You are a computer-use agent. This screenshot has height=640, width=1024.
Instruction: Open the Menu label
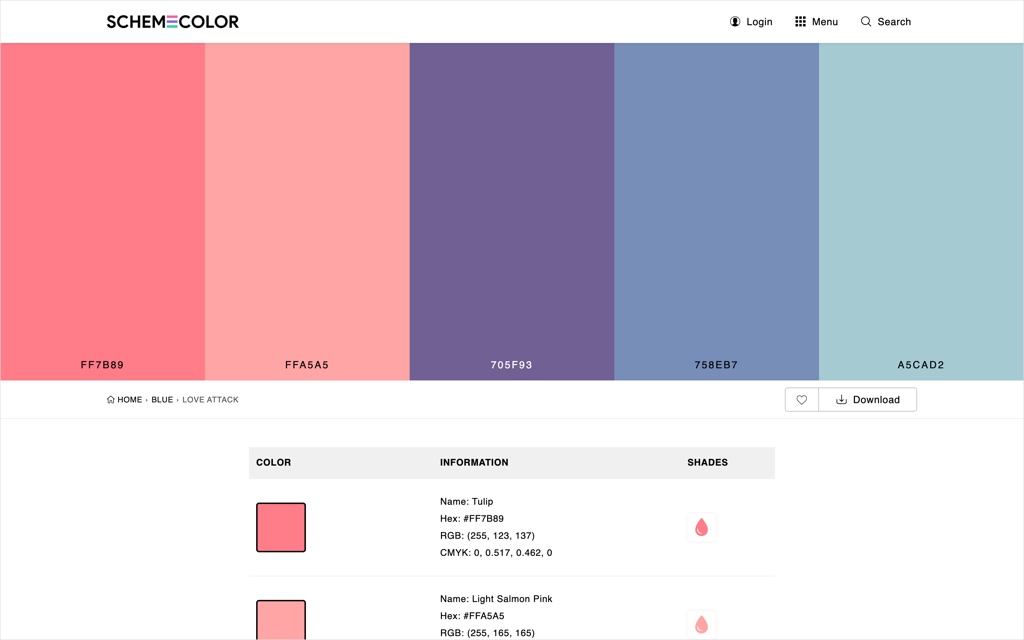point(825,22)
